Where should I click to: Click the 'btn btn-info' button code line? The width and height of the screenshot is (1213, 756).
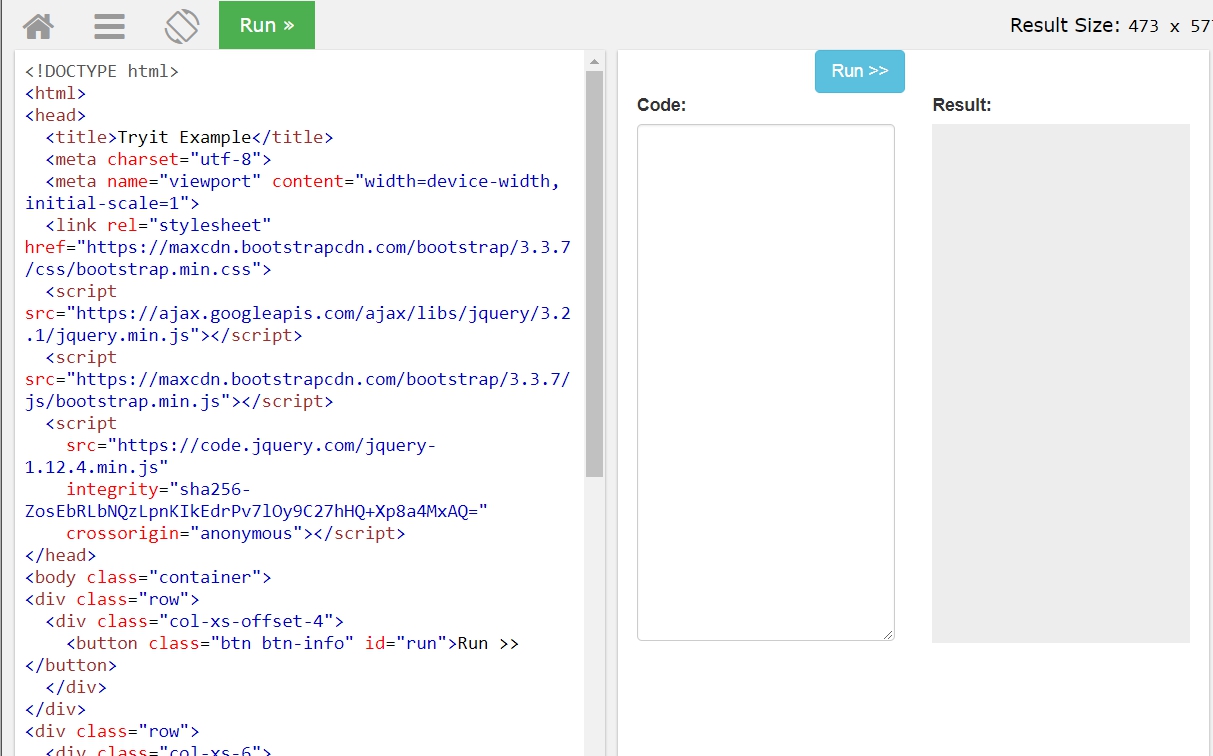point(292,644)
